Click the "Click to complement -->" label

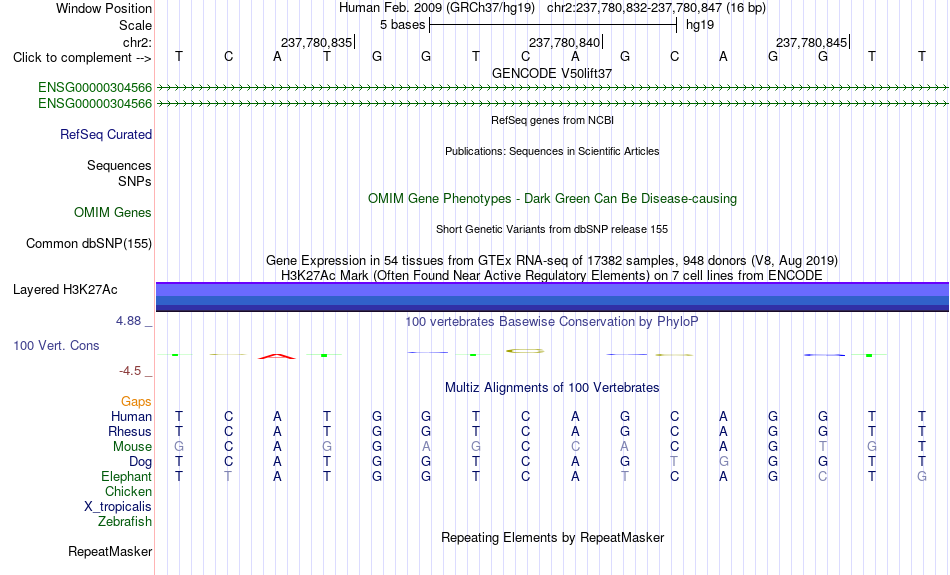[x=82, y=58]
